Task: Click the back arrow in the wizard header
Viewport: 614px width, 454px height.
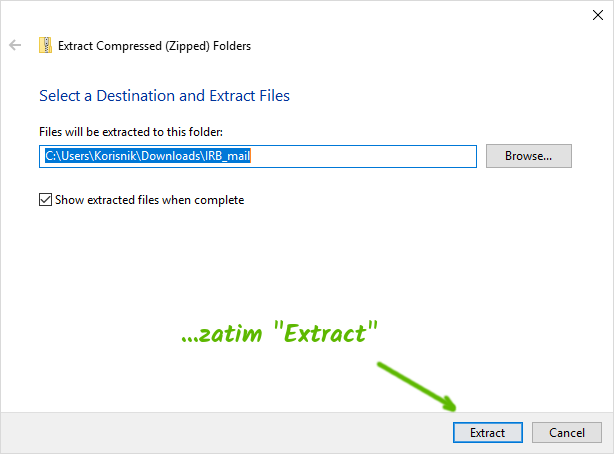Action: pyautogui.click(x=15, y=45)
